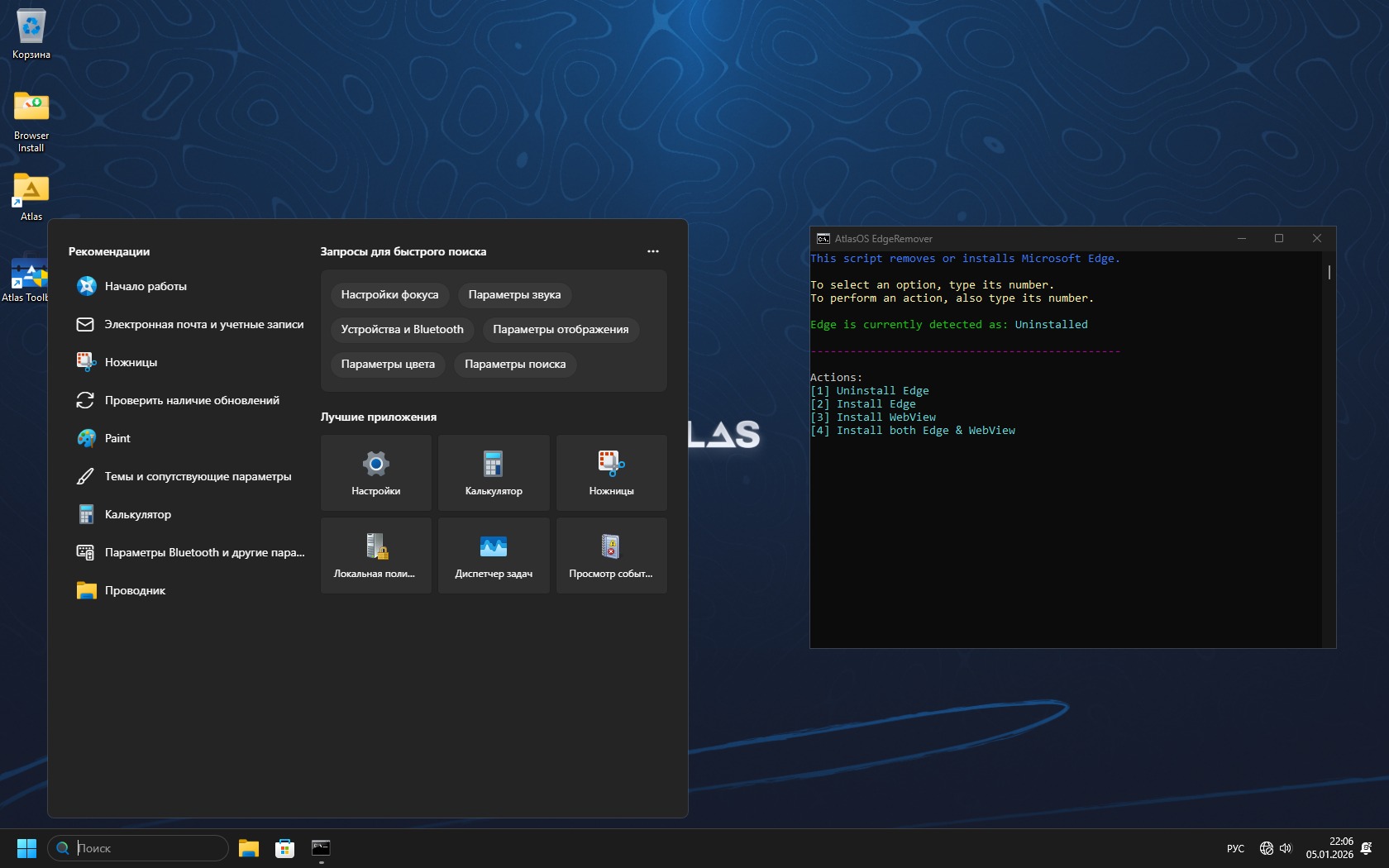Click Sound settings quick search chip
Screen dimensions: 1389x868
[x=514, y=295]
